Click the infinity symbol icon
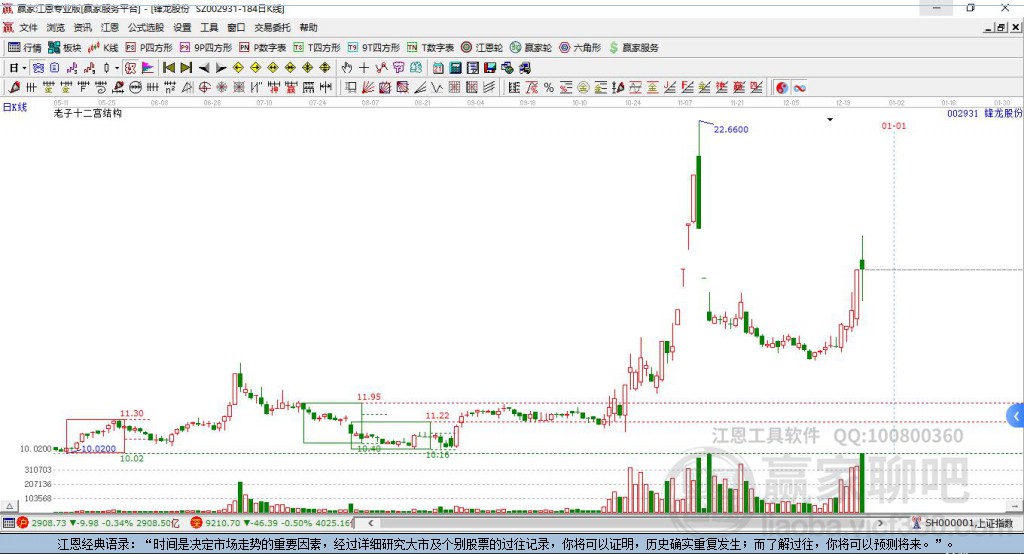Image resolution: width=1024 pixels, height=554 pixels. click(x=800, y=88)
